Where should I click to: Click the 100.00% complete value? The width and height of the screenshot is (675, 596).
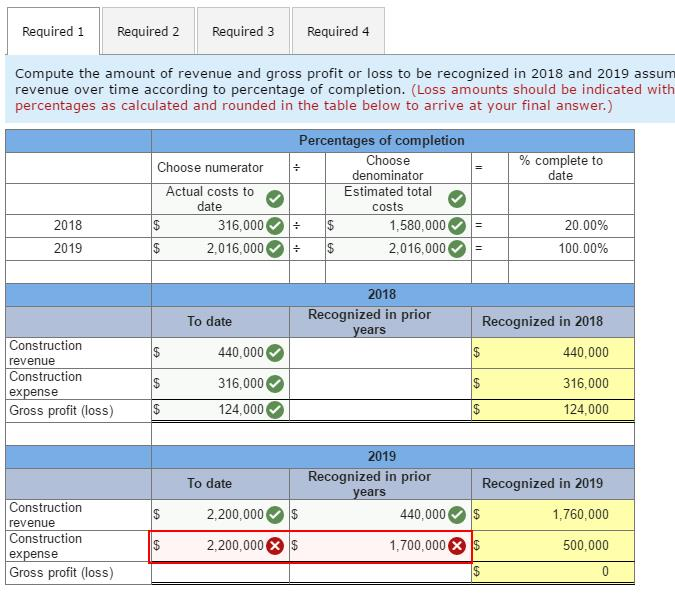point(583,248)
